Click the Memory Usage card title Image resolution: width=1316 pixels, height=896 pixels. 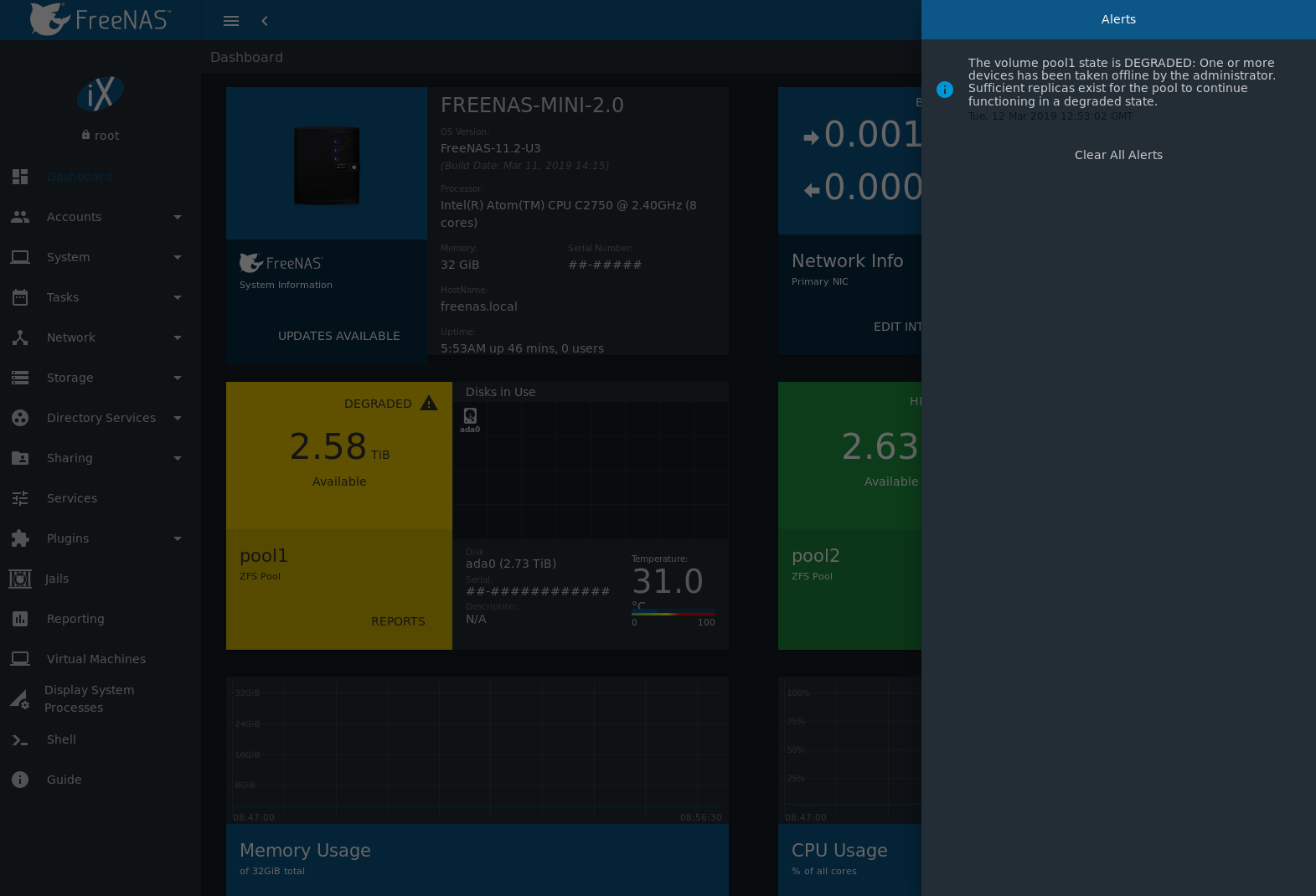[305, 850]
